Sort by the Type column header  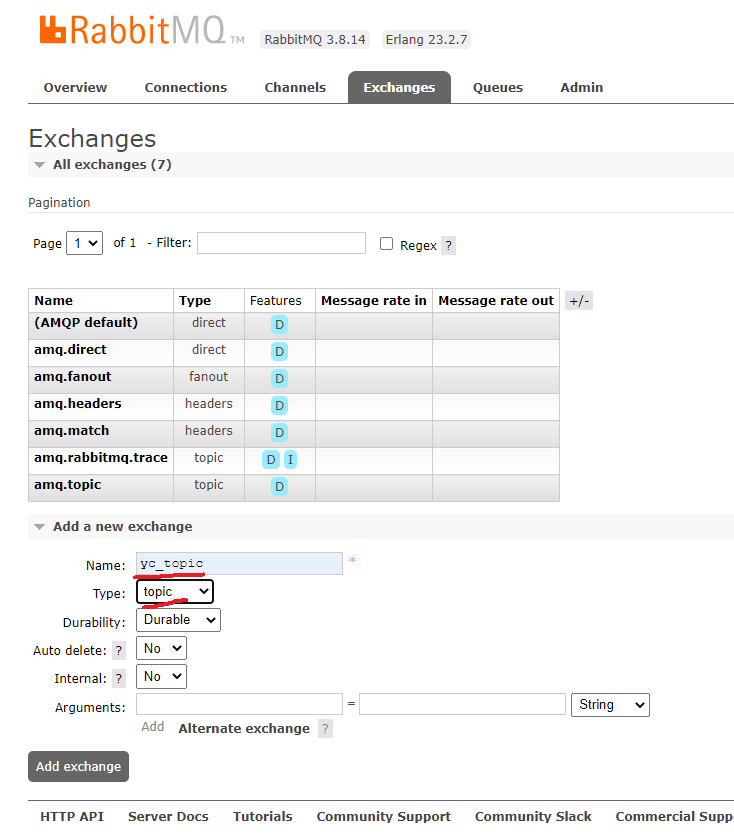tap(195, 301)
